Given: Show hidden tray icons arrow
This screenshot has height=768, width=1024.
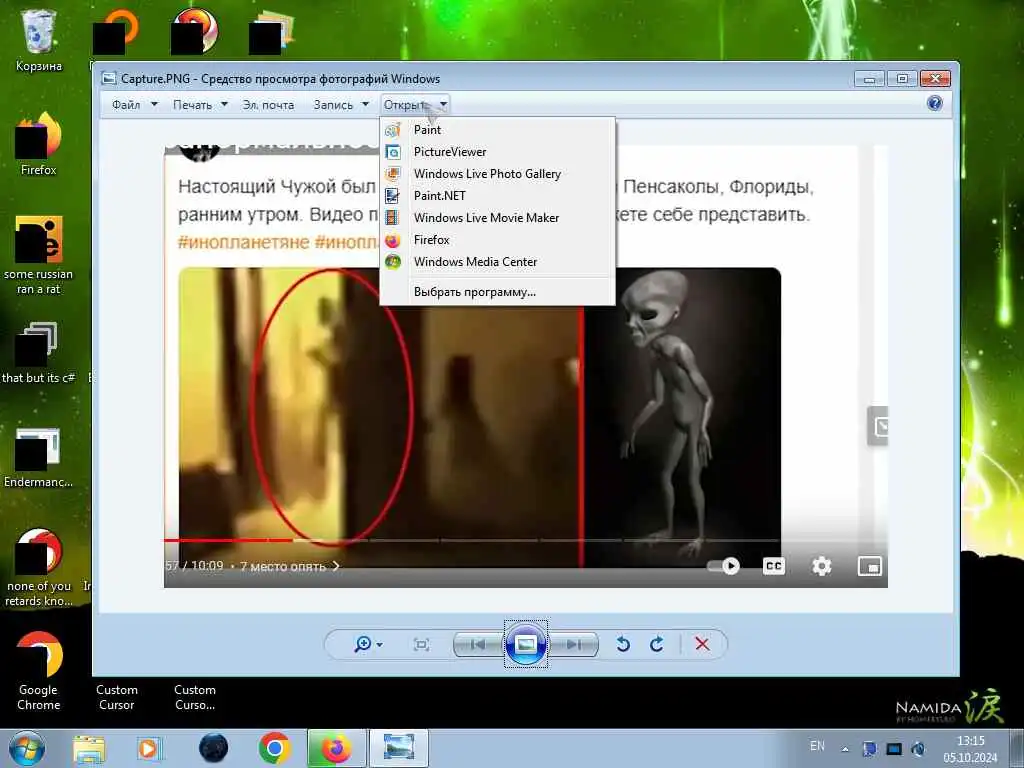Looking at the screenshot, I should [x=845, y=749].
